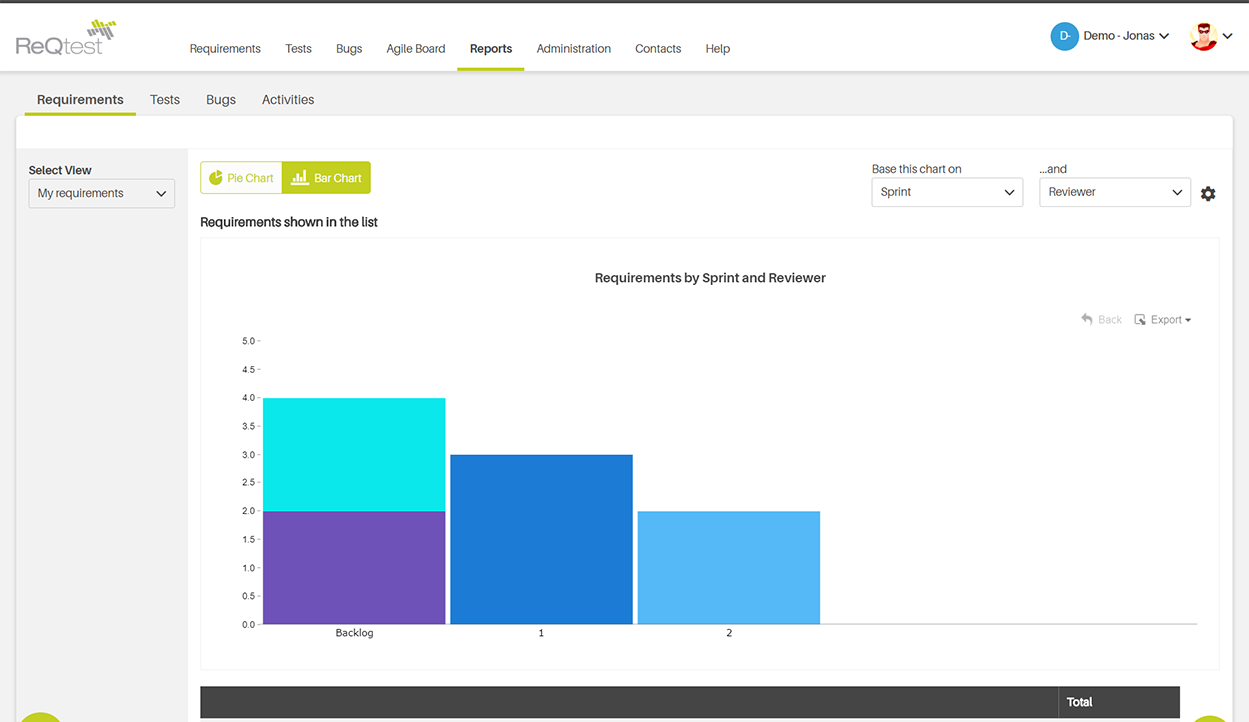
Task: Open the Agile Board menu
Action: tap(416, 49)
